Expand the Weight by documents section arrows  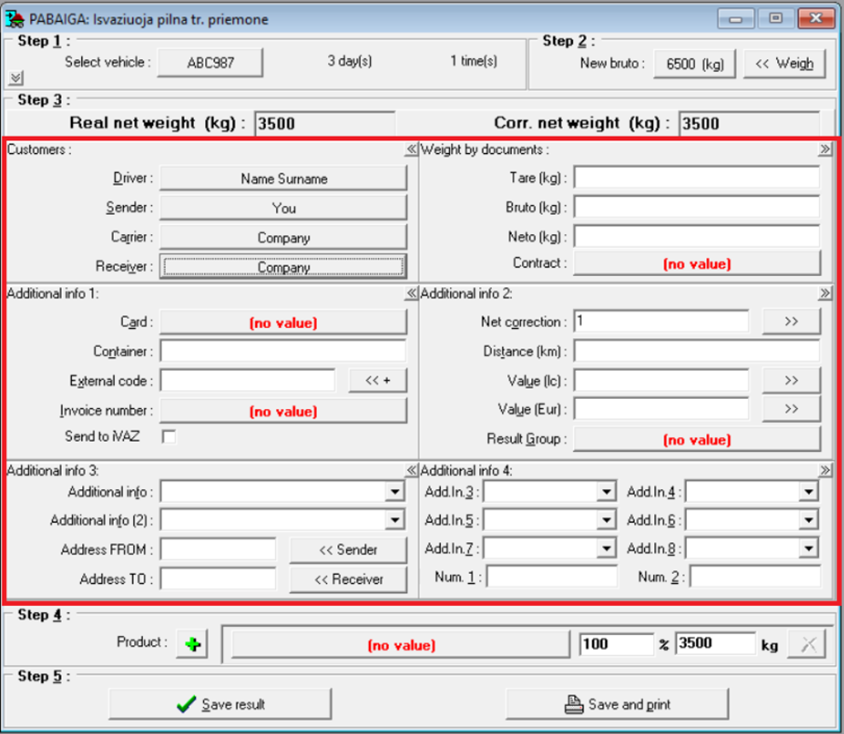coord(825,150)
